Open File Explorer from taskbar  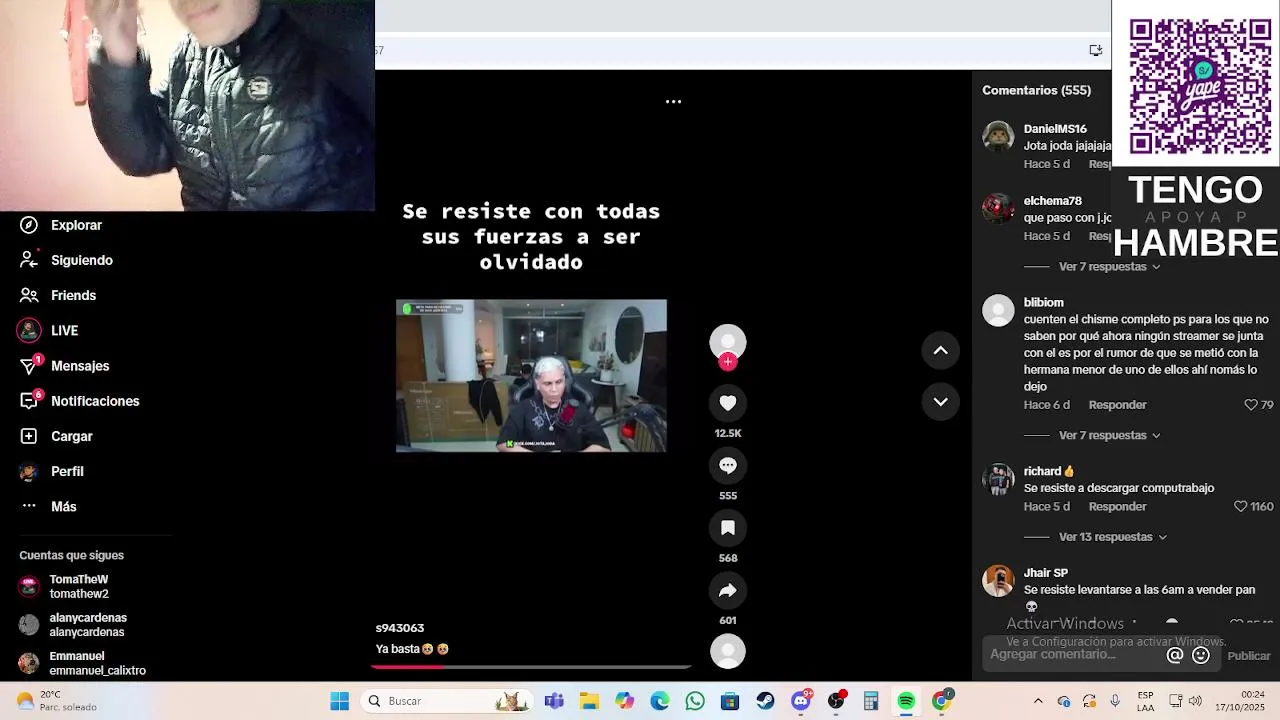589,701
